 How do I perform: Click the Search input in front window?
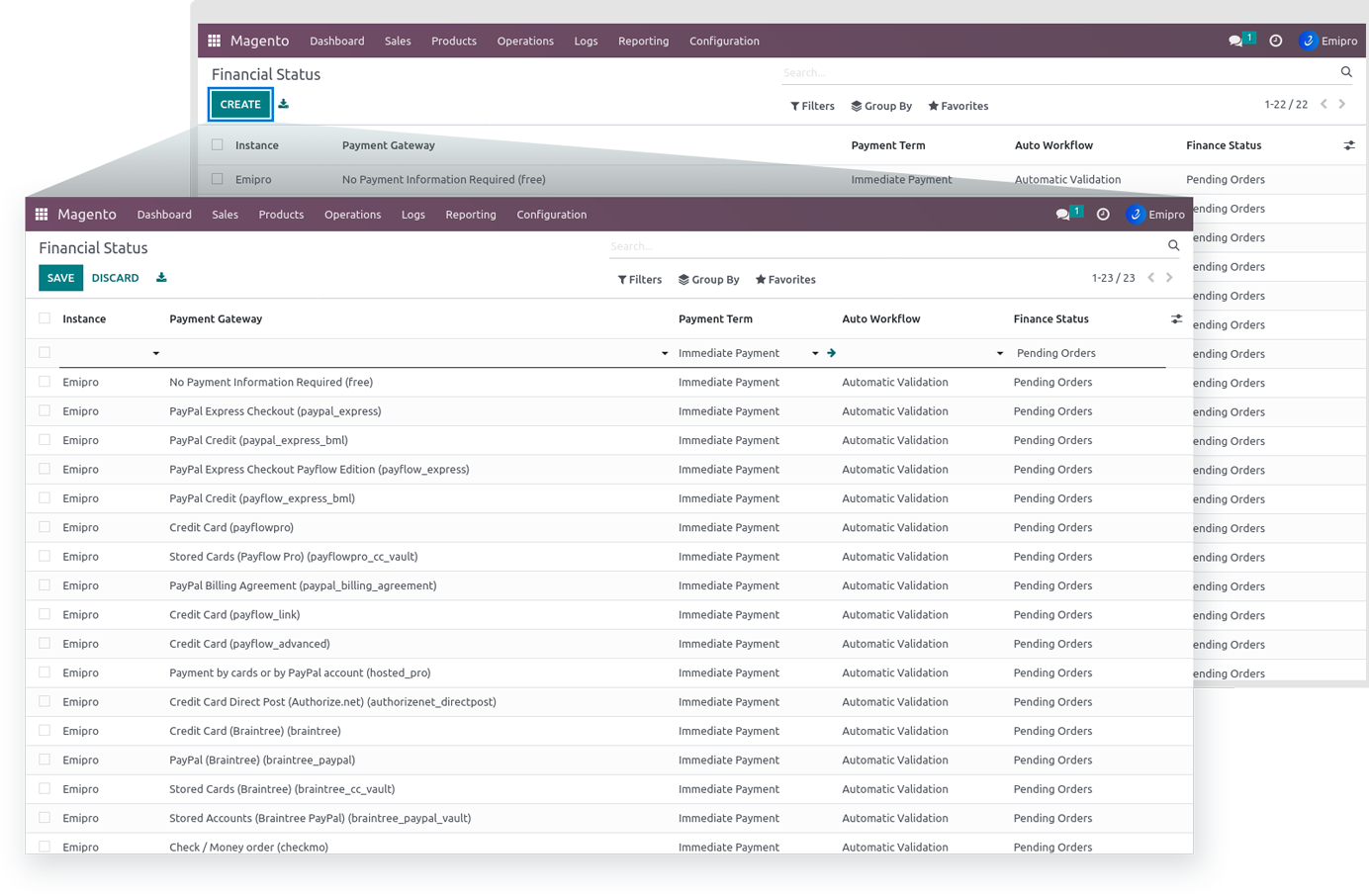[x=880, y=246]
